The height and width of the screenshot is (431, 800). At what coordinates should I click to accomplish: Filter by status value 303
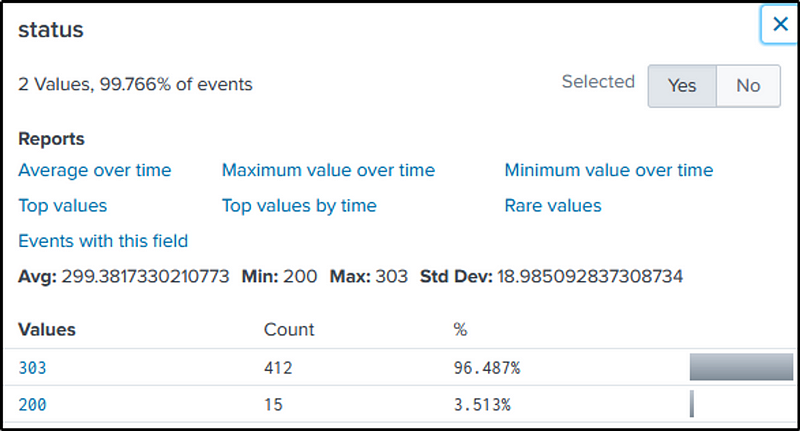(32, 368)
